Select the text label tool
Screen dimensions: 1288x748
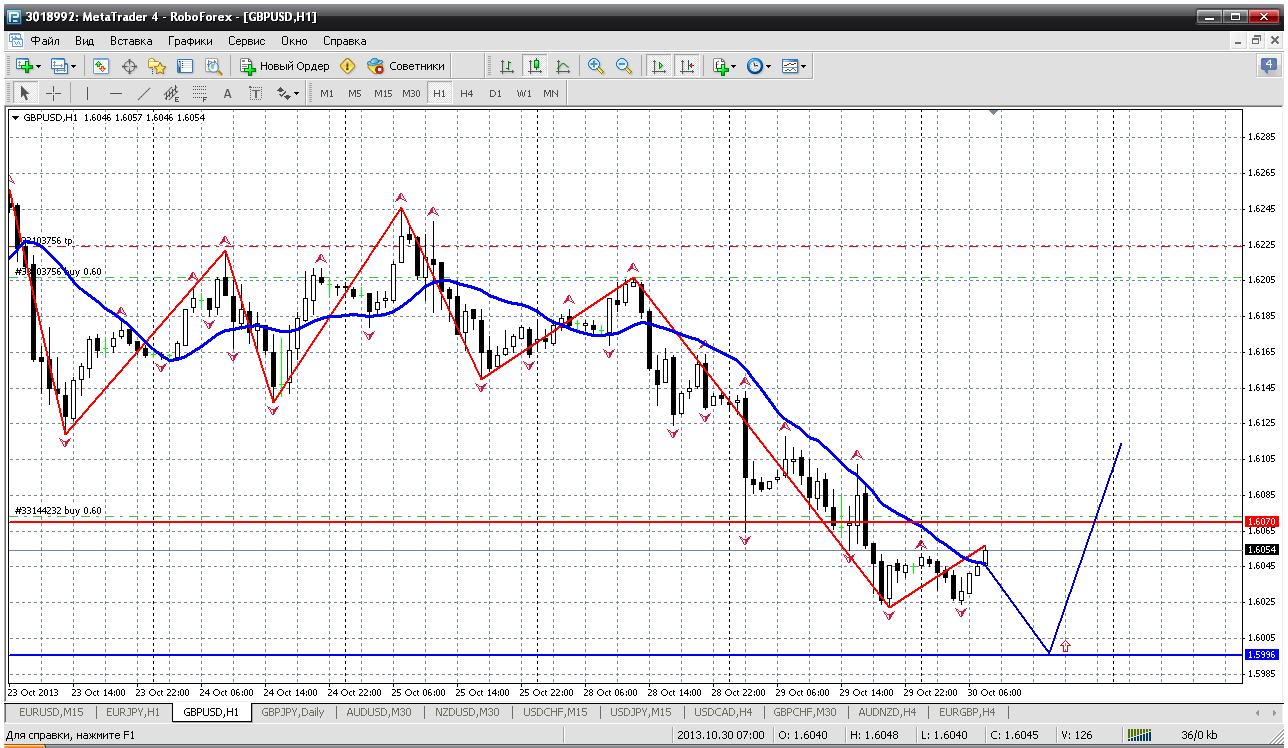click(255, 93)
